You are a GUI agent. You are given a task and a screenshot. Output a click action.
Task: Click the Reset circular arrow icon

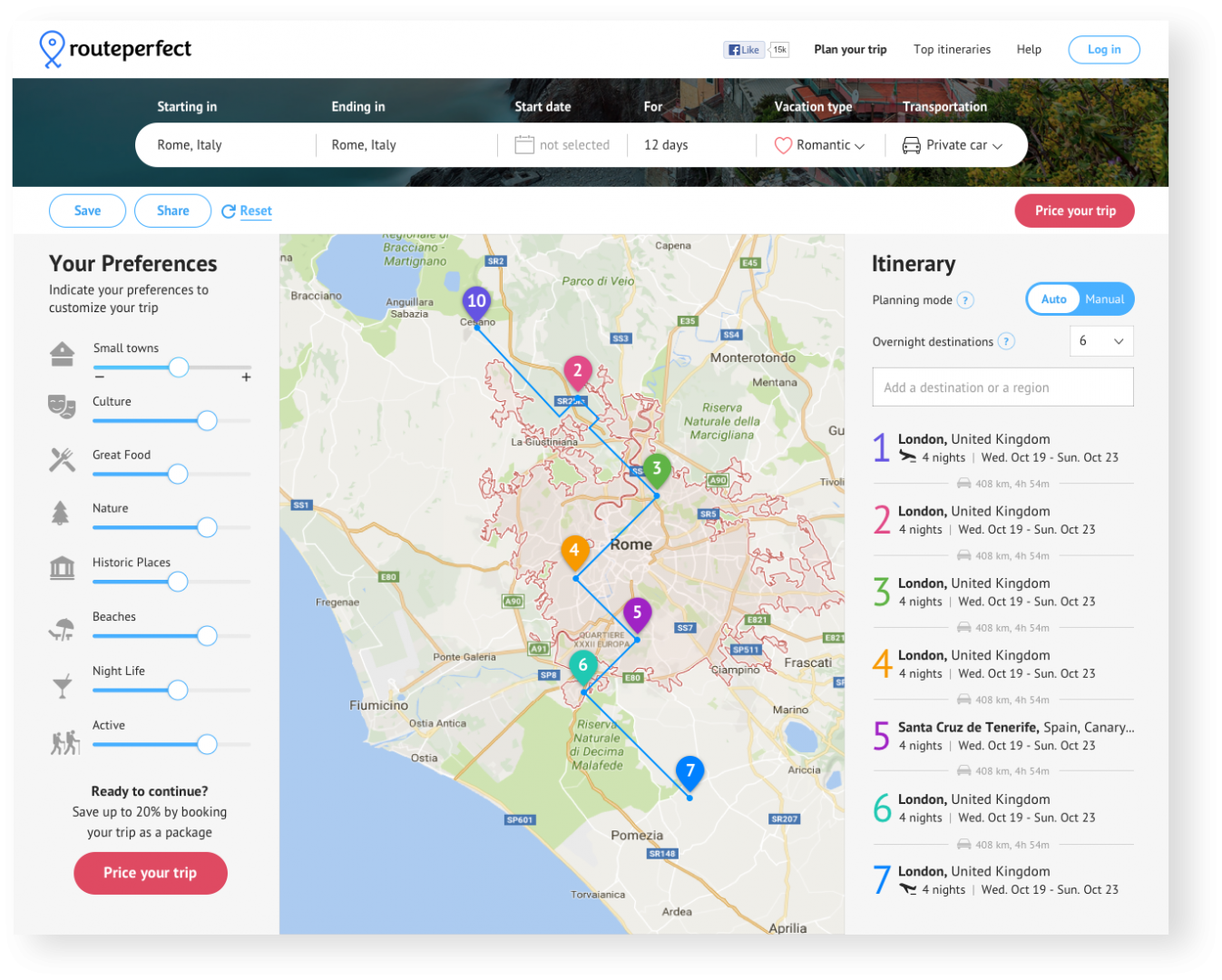(229, 211)
